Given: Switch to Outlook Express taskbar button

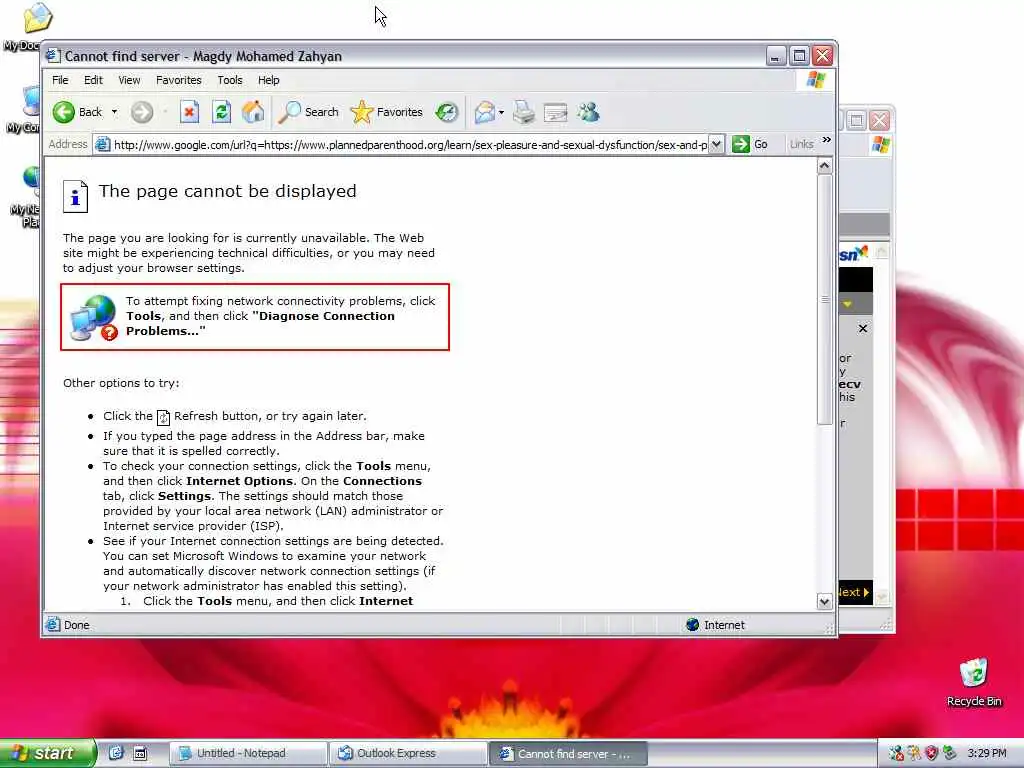Looking at the screenshot, I should [408, 753].
